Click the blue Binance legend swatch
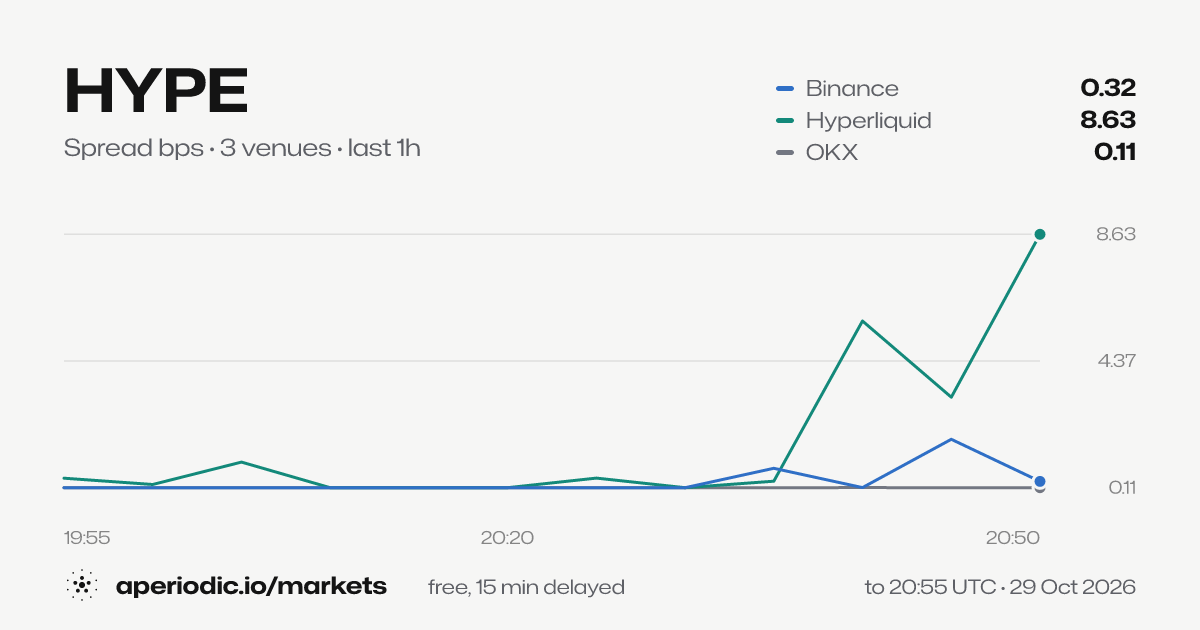The height and width of the screenshot is (630, 1200). coord(785,89)
